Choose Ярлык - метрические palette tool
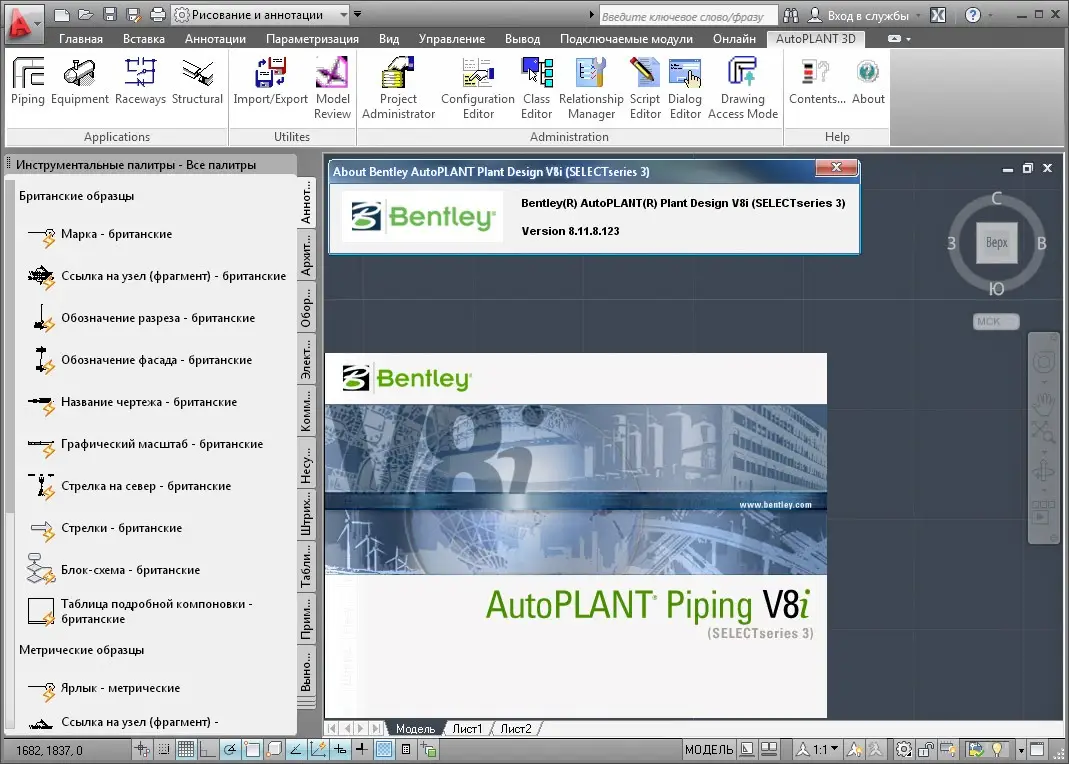 (x=104, y=688)
